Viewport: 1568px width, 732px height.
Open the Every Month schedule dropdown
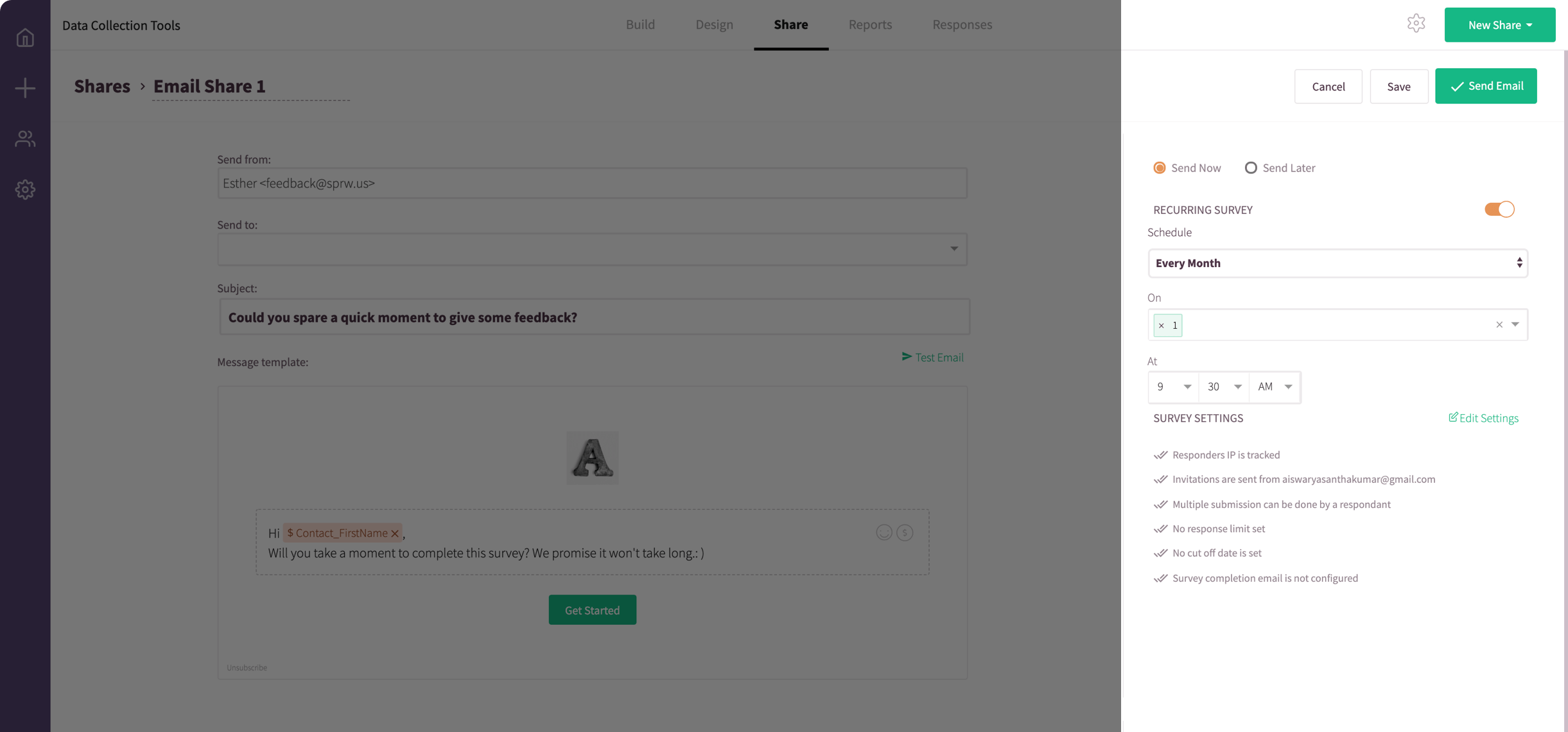click(1337, 263)
